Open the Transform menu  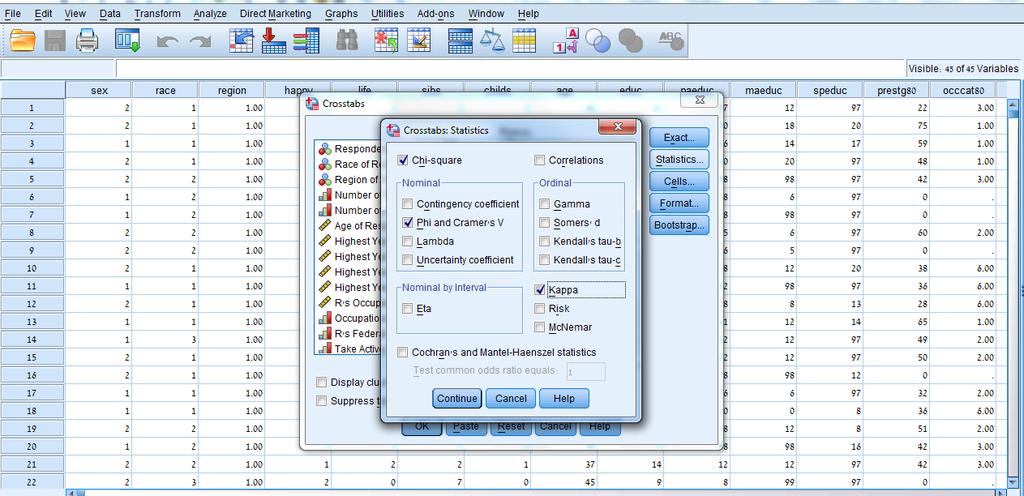(157, 13)
